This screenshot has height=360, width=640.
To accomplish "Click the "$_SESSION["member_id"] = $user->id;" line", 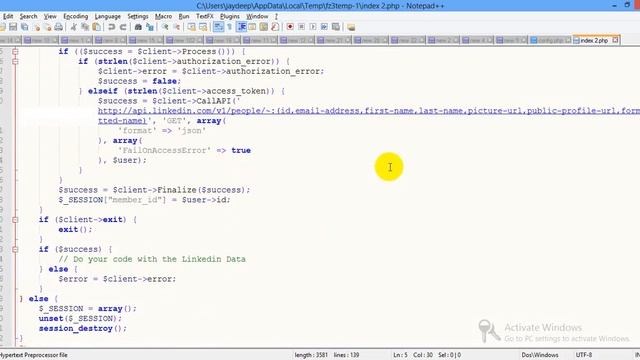I will [x=144, y=200].
